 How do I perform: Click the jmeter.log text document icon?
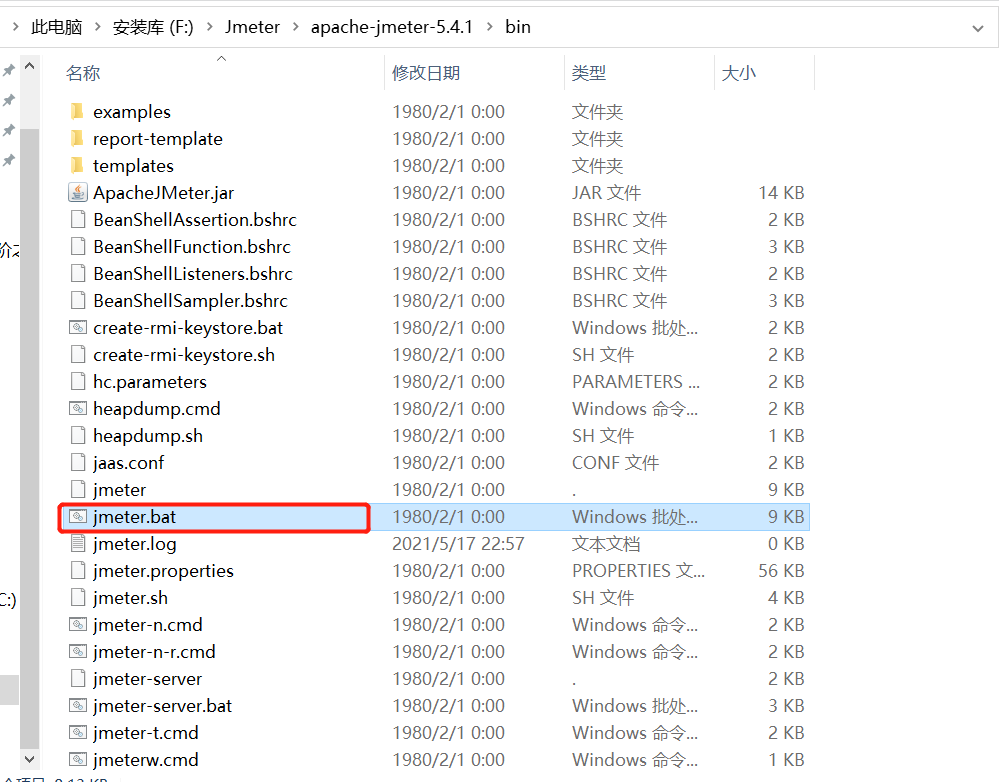pyautogui.click(x=78, y=544)
